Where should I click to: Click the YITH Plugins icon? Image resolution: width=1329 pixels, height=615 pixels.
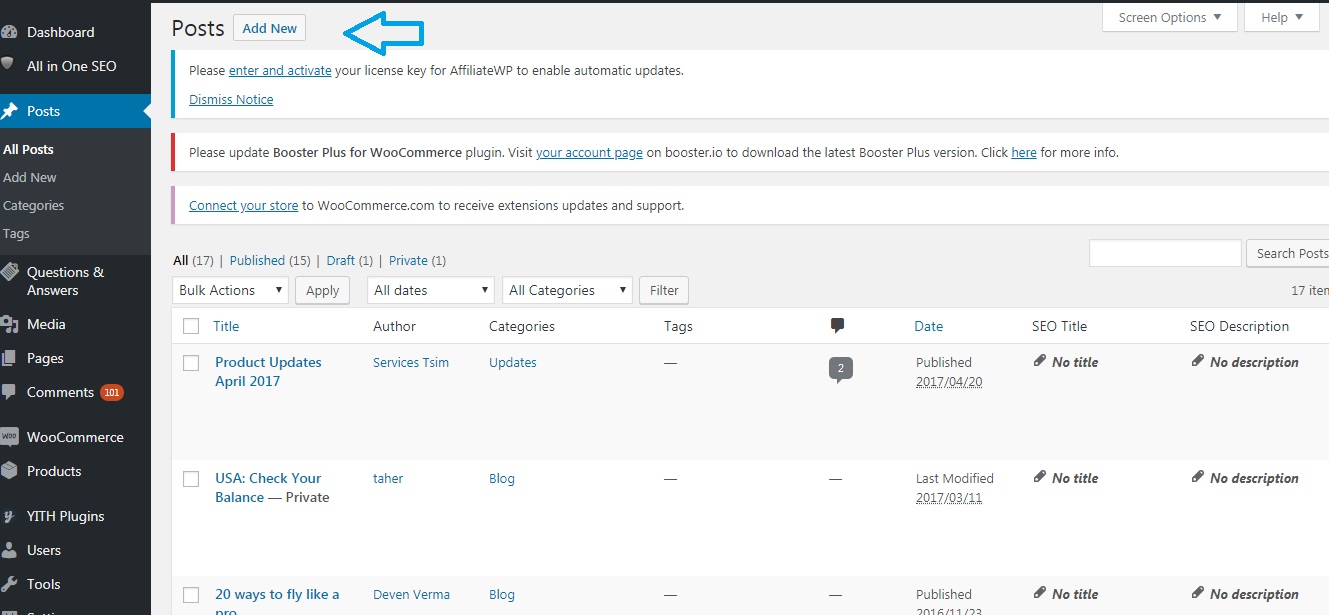9,516
